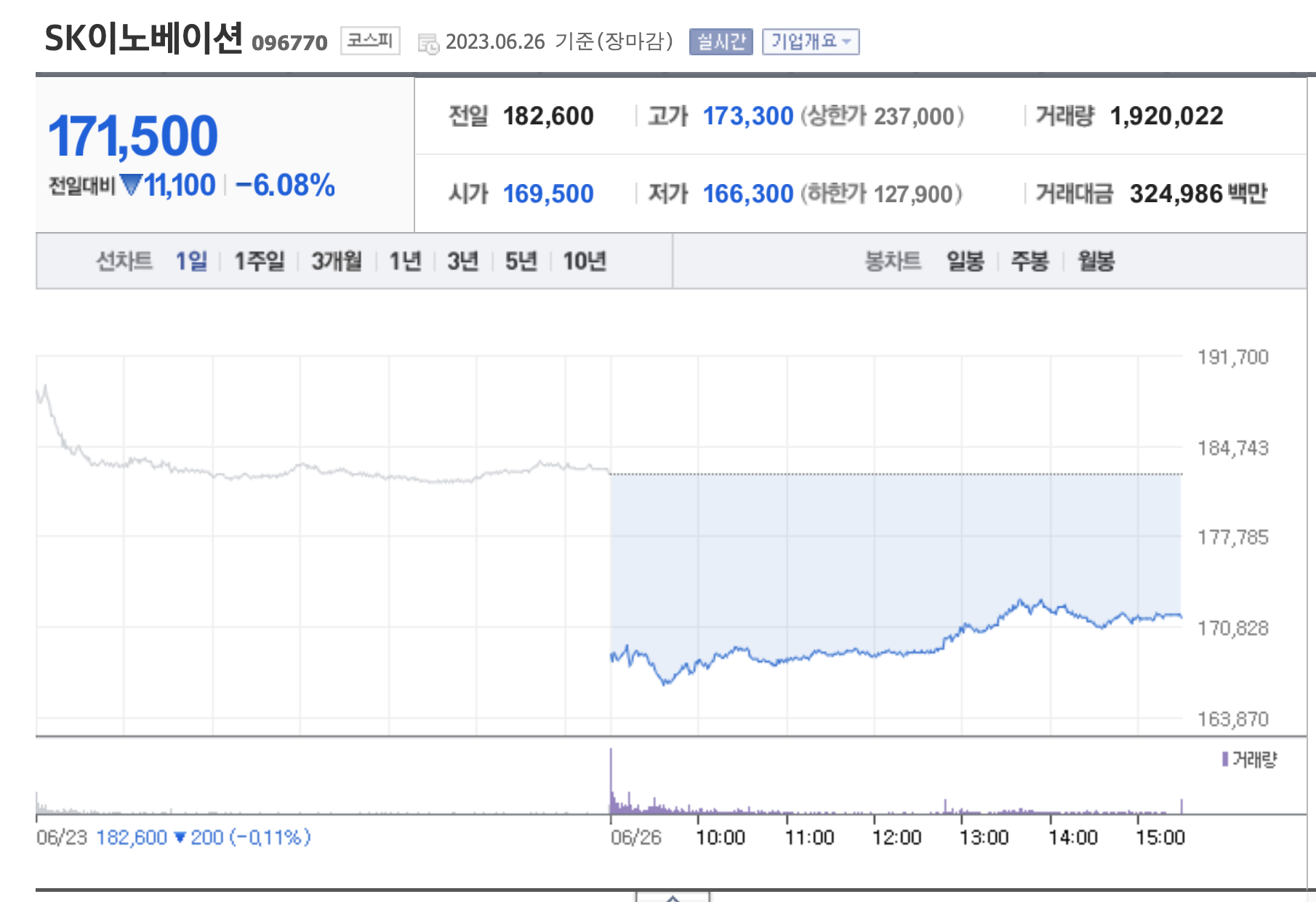The height and width of the screenshot is (902, 1316).
Task: Click the 06/23 182,600 summary on the axis
Action: (174, 837)
